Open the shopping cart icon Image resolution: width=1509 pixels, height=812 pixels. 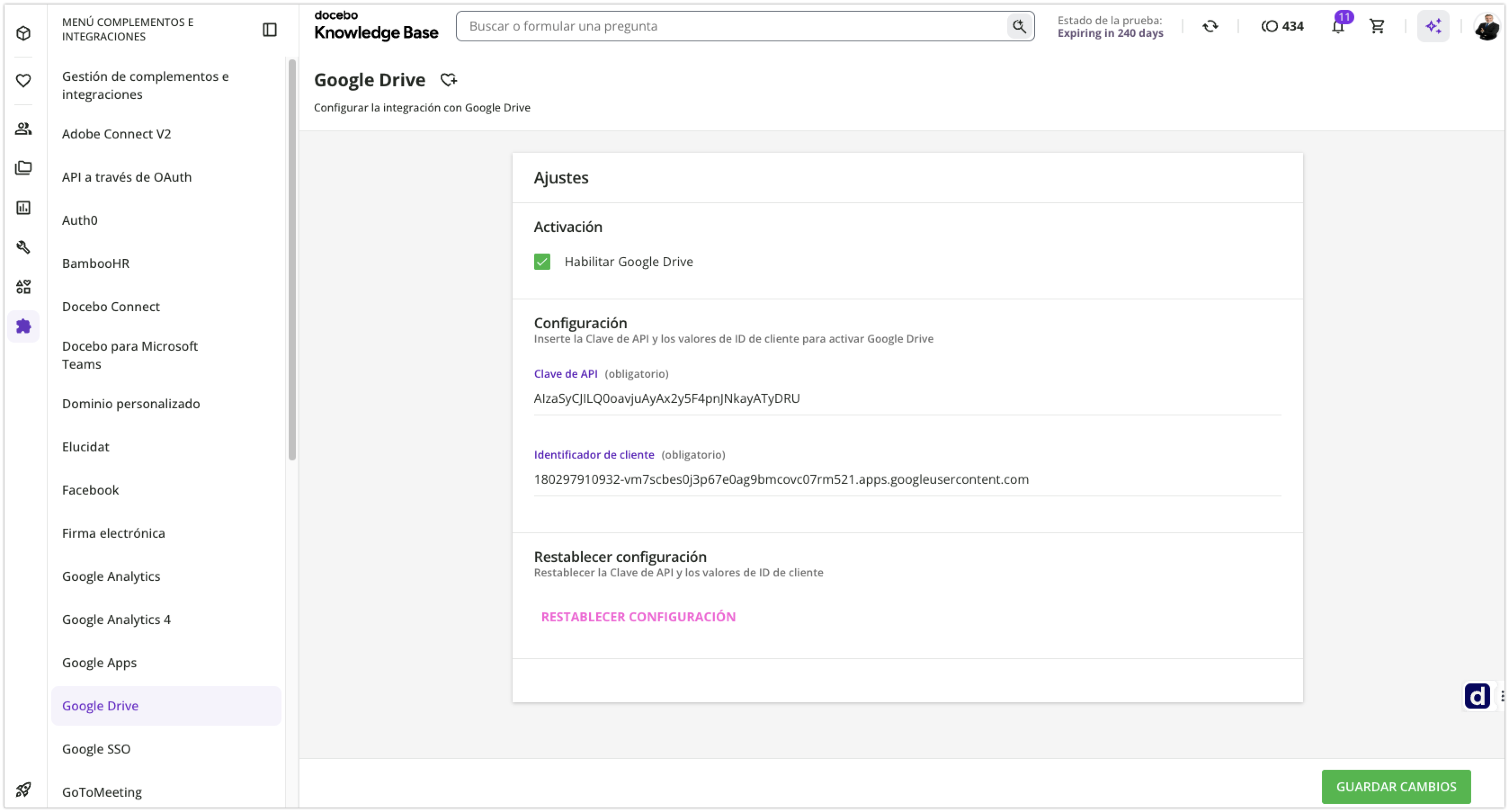point(1377,26)
